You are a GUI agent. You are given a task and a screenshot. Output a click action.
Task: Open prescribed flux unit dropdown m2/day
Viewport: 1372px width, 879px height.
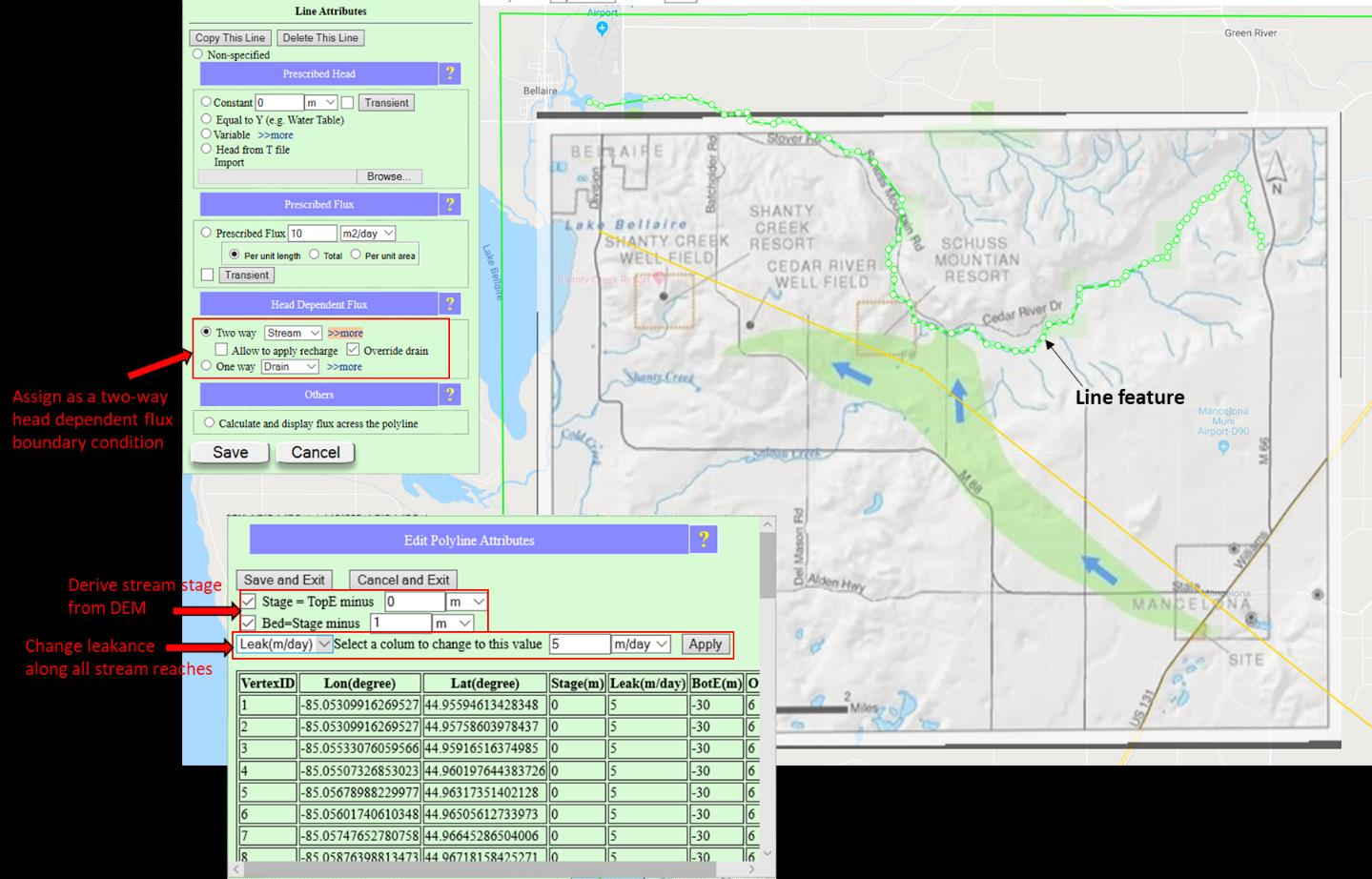[368, 234]
